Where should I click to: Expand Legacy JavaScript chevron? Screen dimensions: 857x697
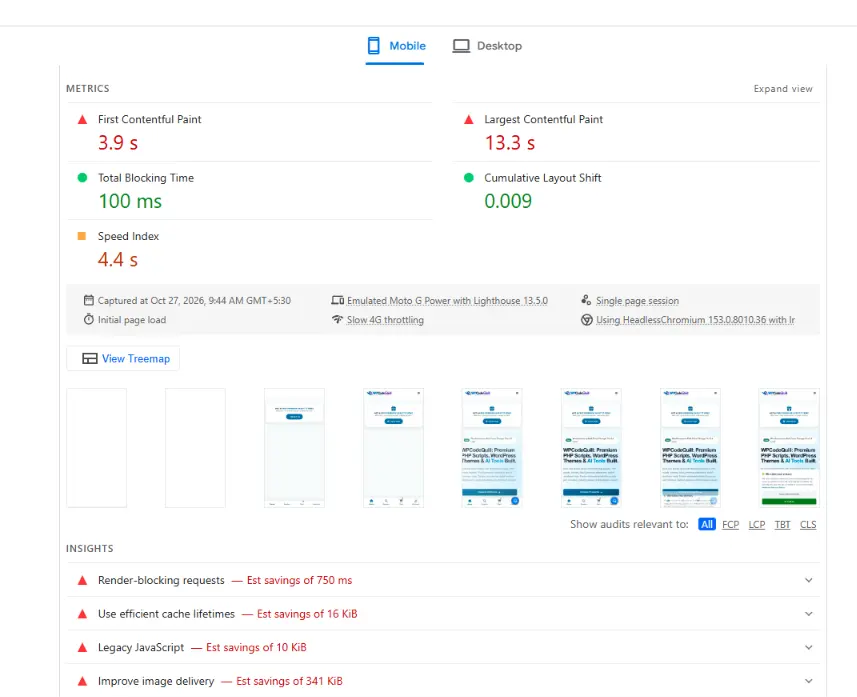(808, 647)
